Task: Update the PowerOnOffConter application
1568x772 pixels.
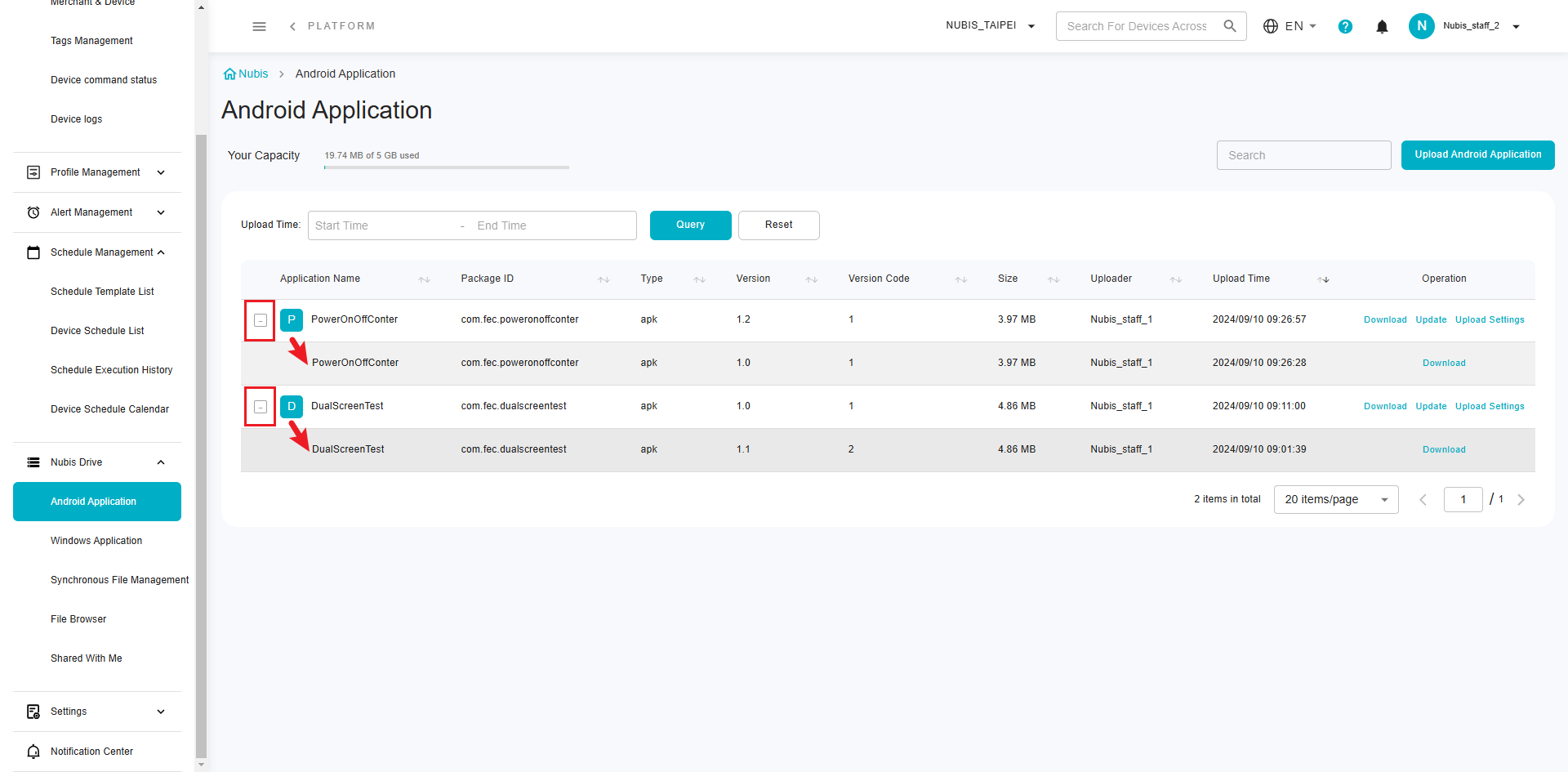Action: coord(1431,320)
